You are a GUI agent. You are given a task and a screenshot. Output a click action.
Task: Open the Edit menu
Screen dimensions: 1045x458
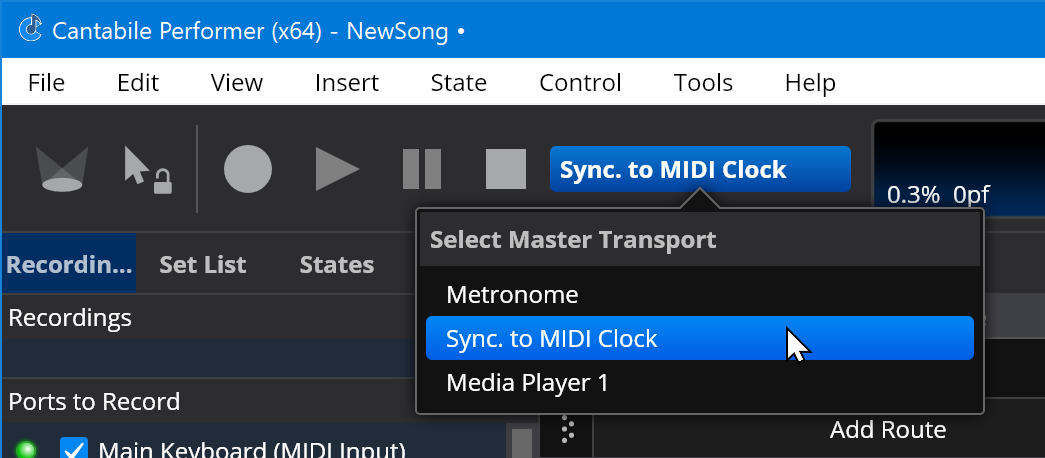click(138, 83)
